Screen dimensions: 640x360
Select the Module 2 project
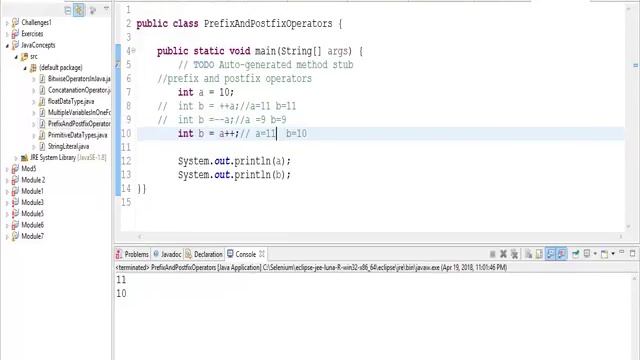pos(33,180)
